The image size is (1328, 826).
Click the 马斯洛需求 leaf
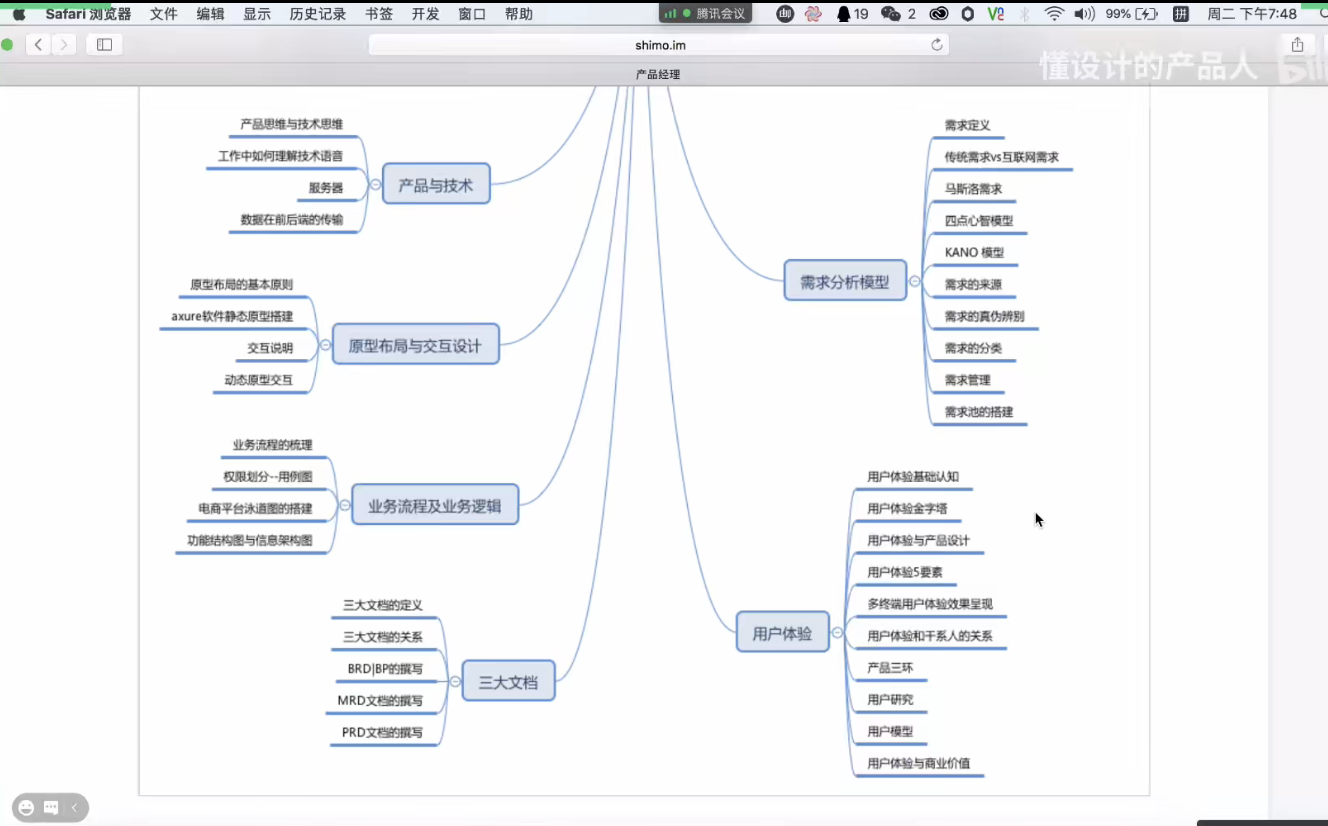click(973, 189)
